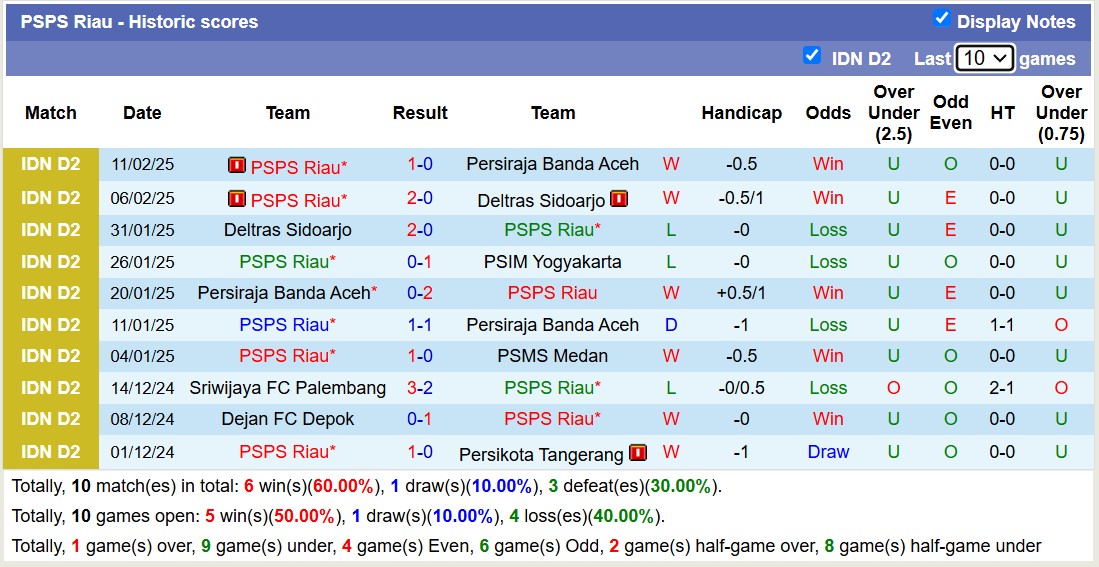The image size is (1099, 567).
Task: Uncheck the Display Notes checkbox
Action: click(x=941, y=18)
